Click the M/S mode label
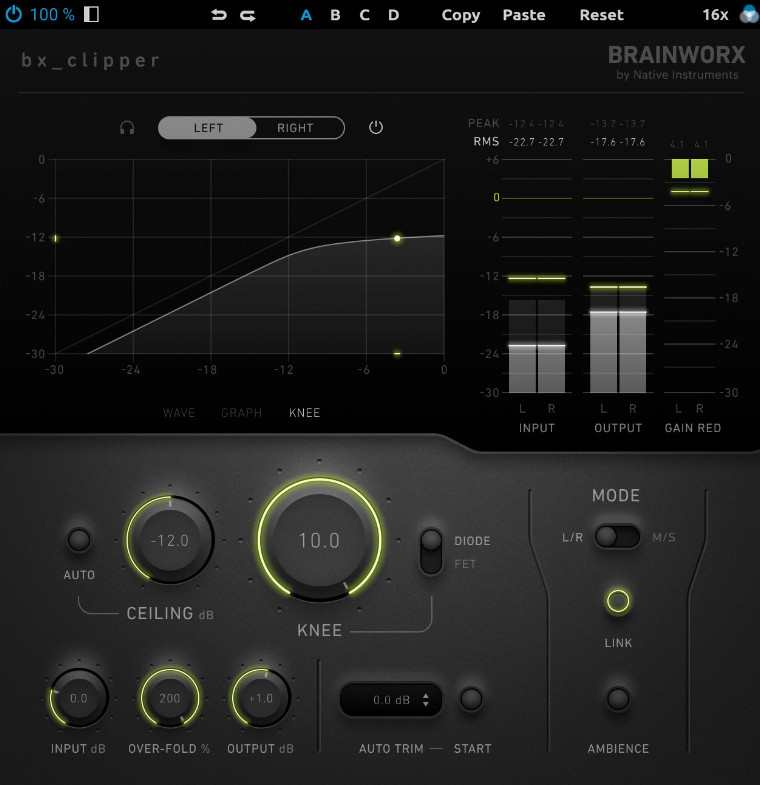 [x=664, y=537]
